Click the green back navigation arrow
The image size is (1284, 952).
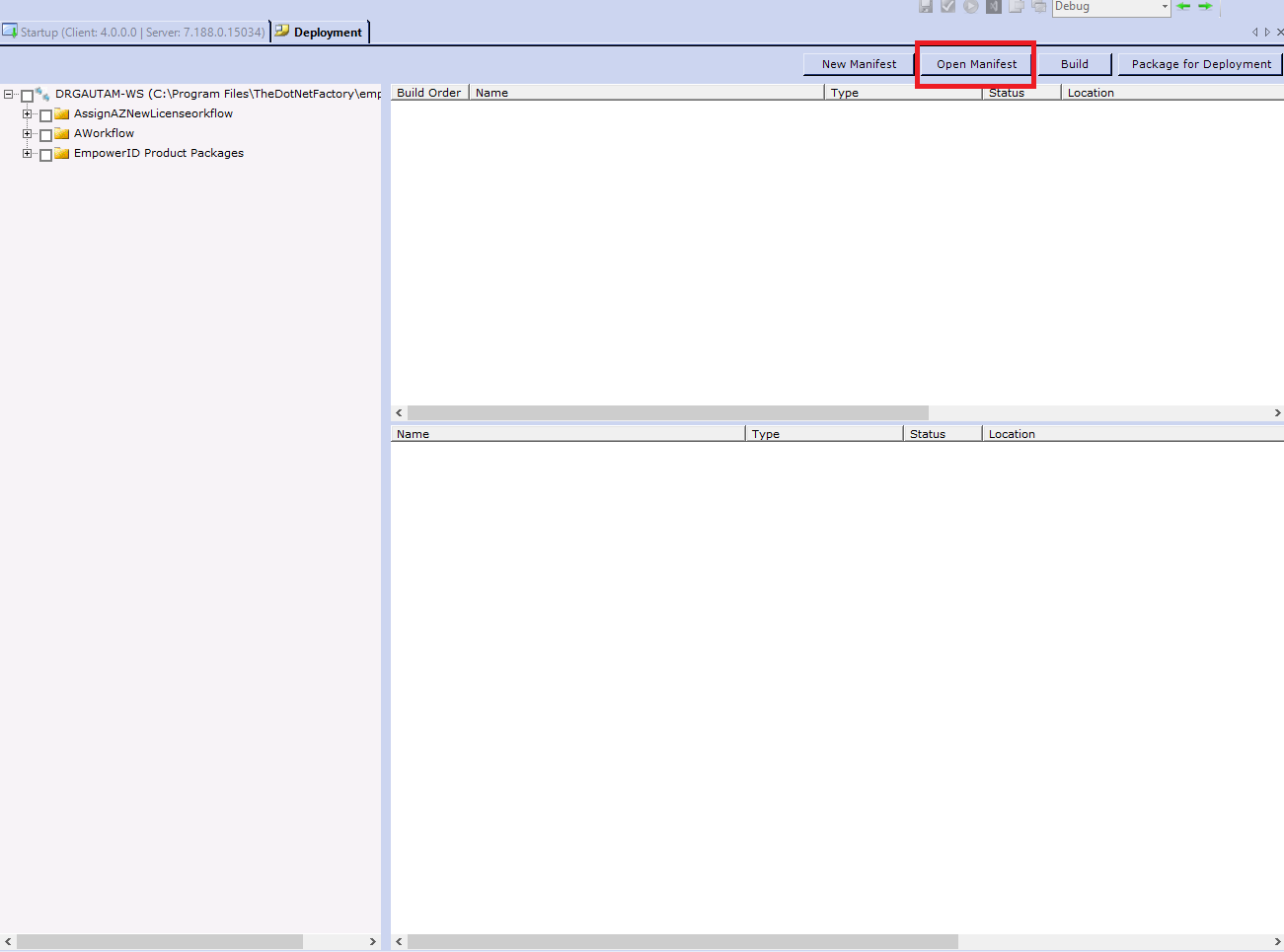1182,6
